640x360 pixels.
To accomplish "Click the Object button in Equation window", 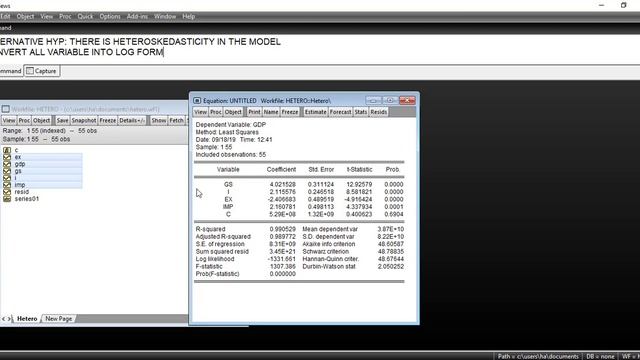I will [x=233, y=112].
